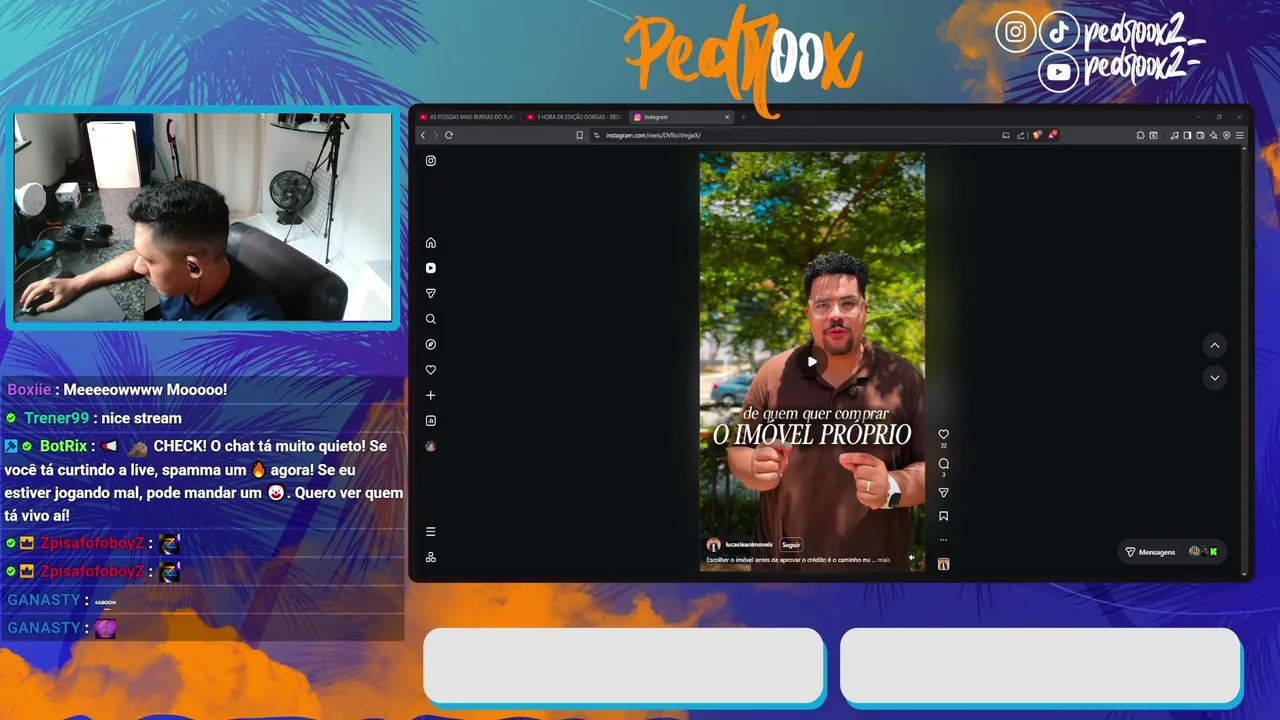Image resolution: width=1280 pixels, height=720 pixels.
Task: Mute the reel audio
Action: (911, 558)
